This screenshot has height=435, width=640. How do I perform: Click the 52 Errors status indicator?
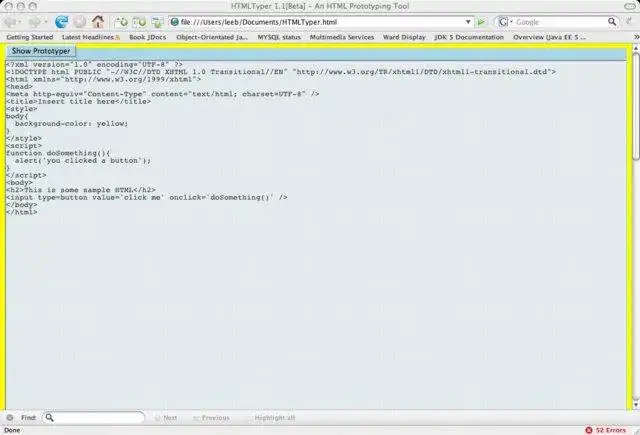pos(606,430)
